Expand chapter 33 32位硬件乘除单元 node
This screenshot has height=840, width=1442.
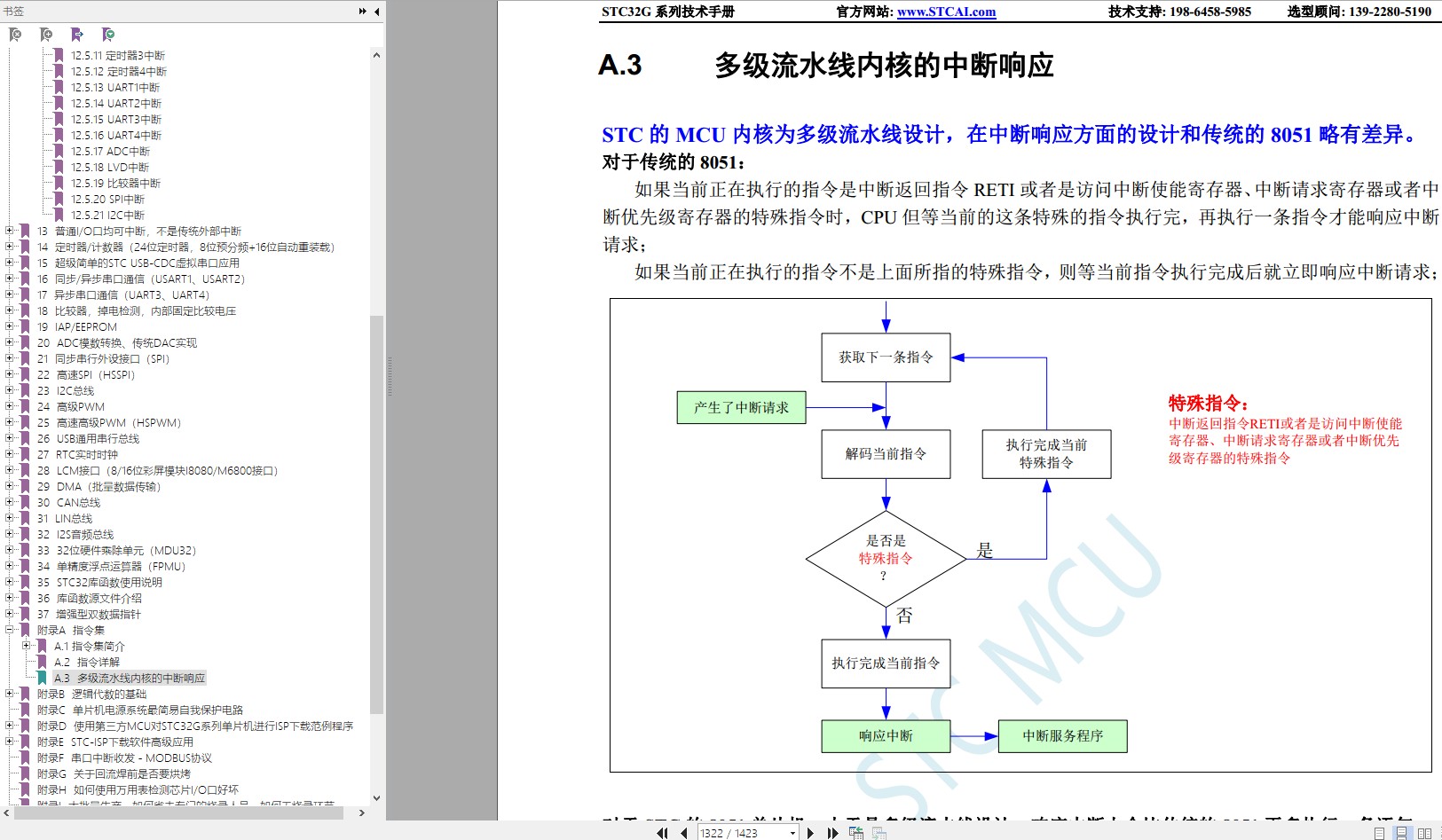(x=10, y=551)
